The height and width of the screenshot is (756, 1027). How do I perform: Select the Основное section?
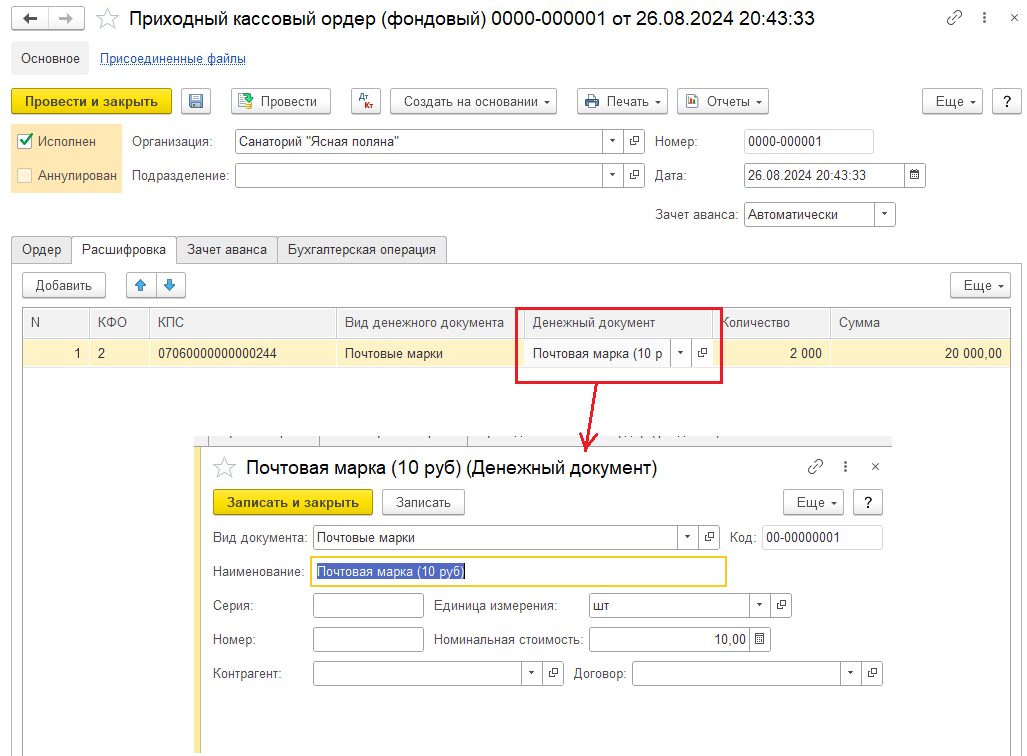pos(50,58)
